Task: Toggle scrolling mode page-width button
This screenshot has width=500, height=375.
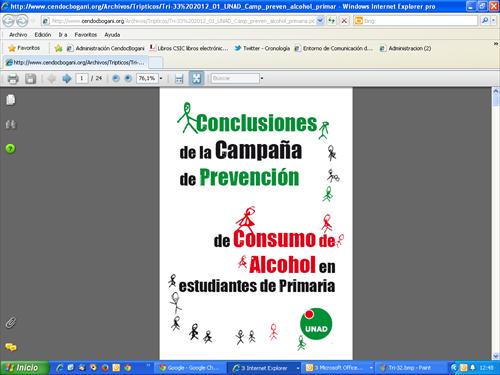Action: pos(179,79)
